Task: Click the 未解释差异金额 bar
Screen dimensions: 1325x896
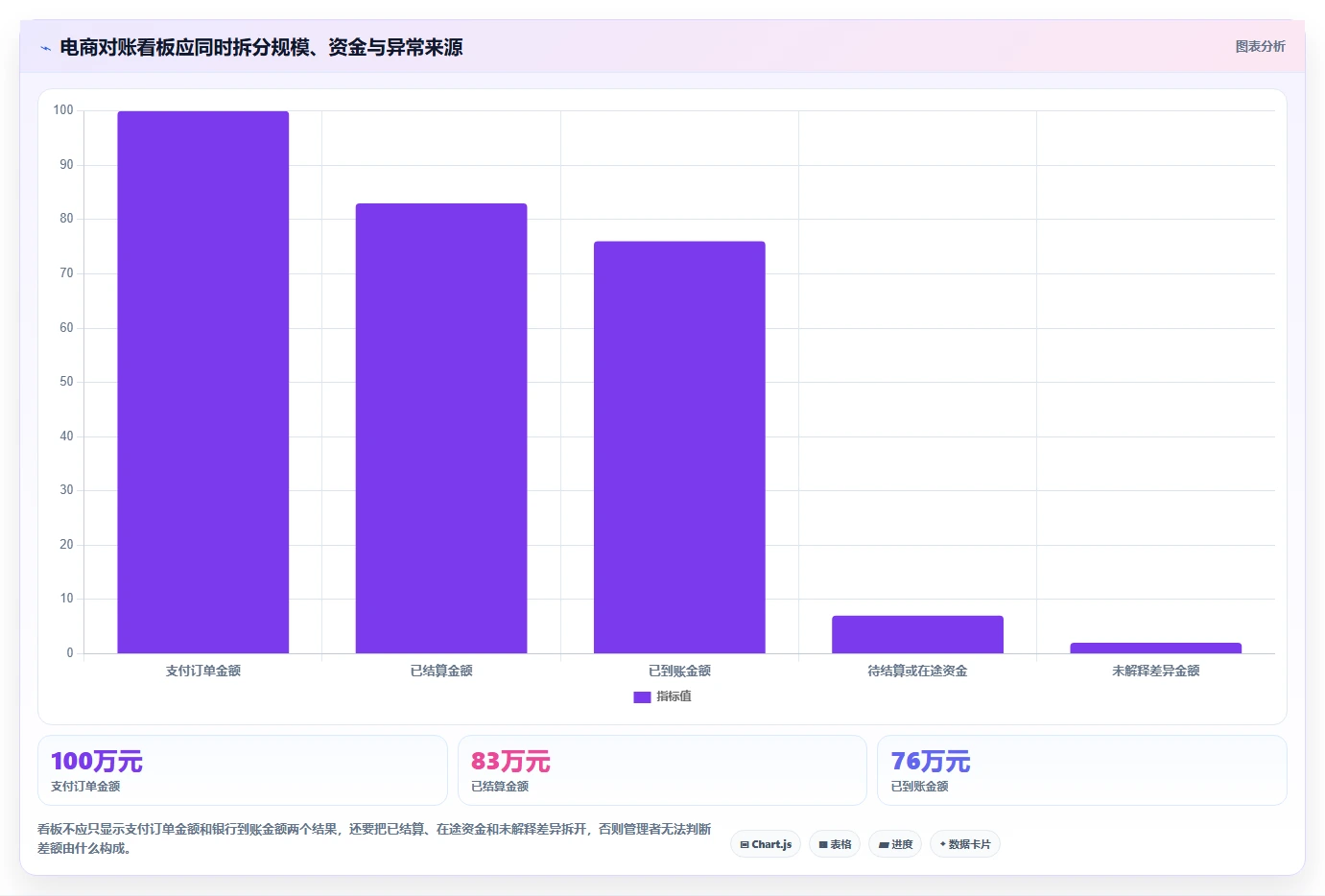Action: (x=1156, y=648)
